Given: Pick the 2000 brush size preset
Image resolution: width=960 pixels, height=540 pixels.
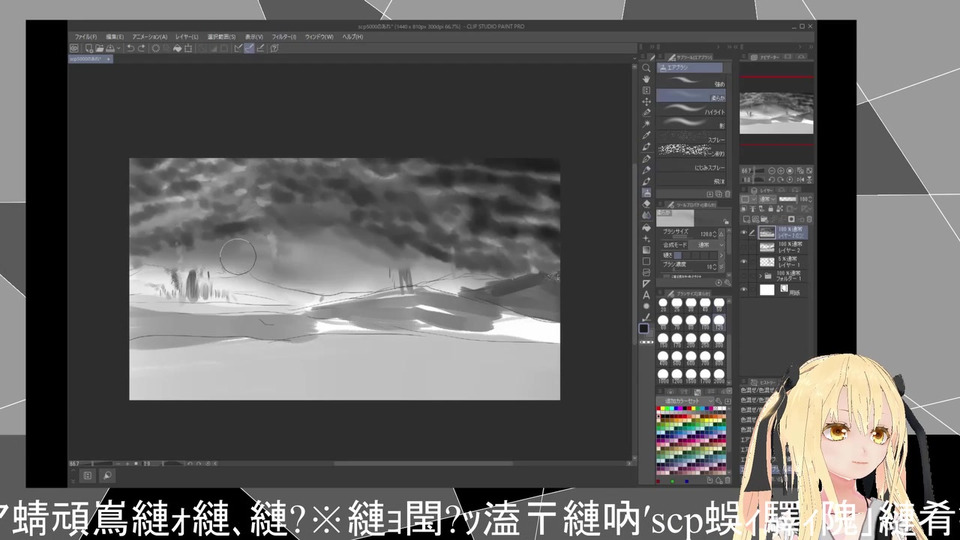Looking at the screenshot, I should click(719, 375).
